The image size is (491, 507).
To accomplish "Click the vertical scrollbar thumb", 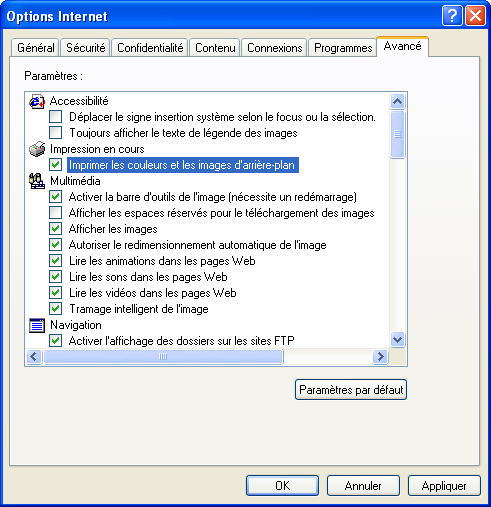I will [x=397, y=134].
